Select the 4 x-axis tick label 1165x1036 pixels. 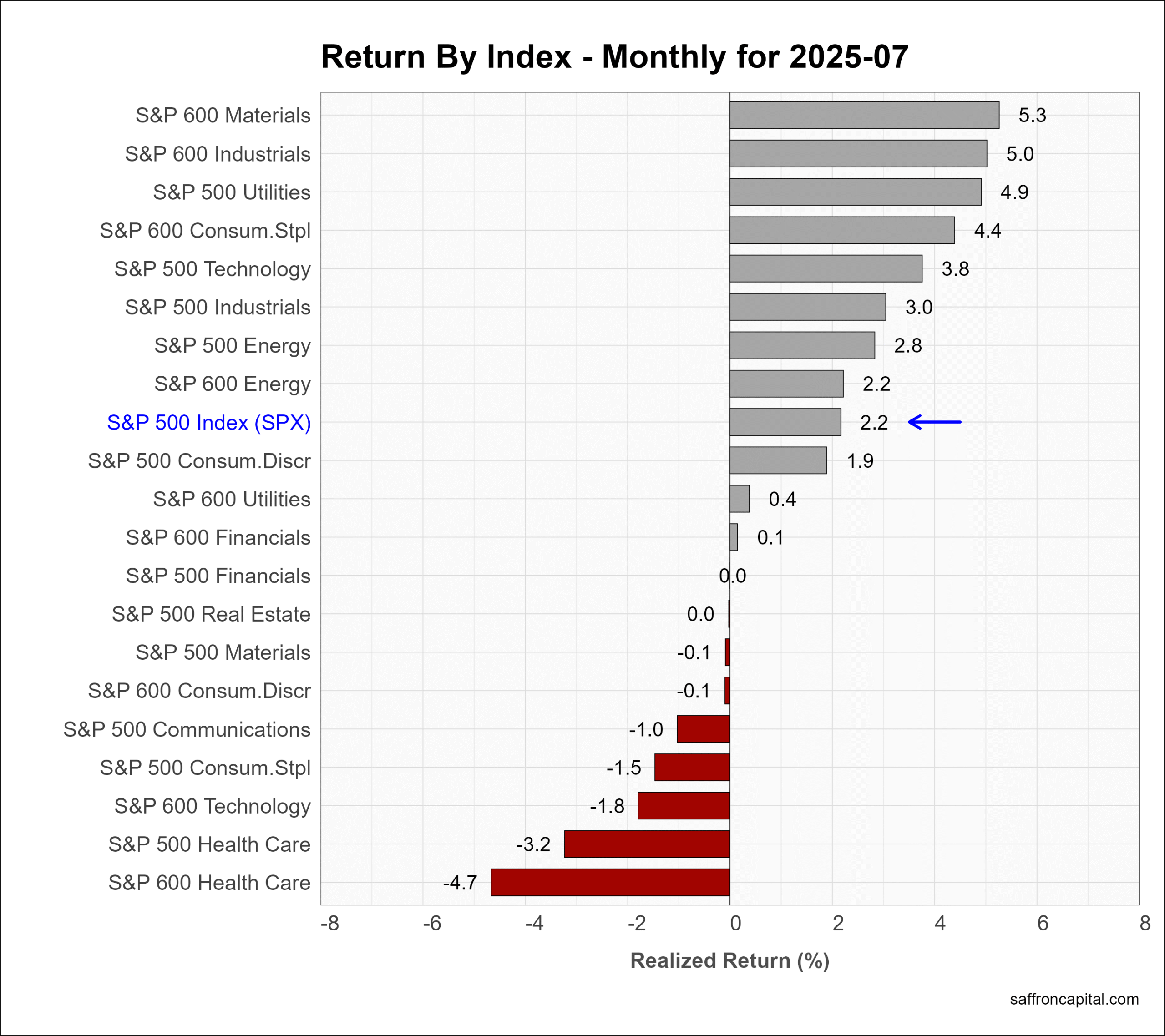coord(941,924)
